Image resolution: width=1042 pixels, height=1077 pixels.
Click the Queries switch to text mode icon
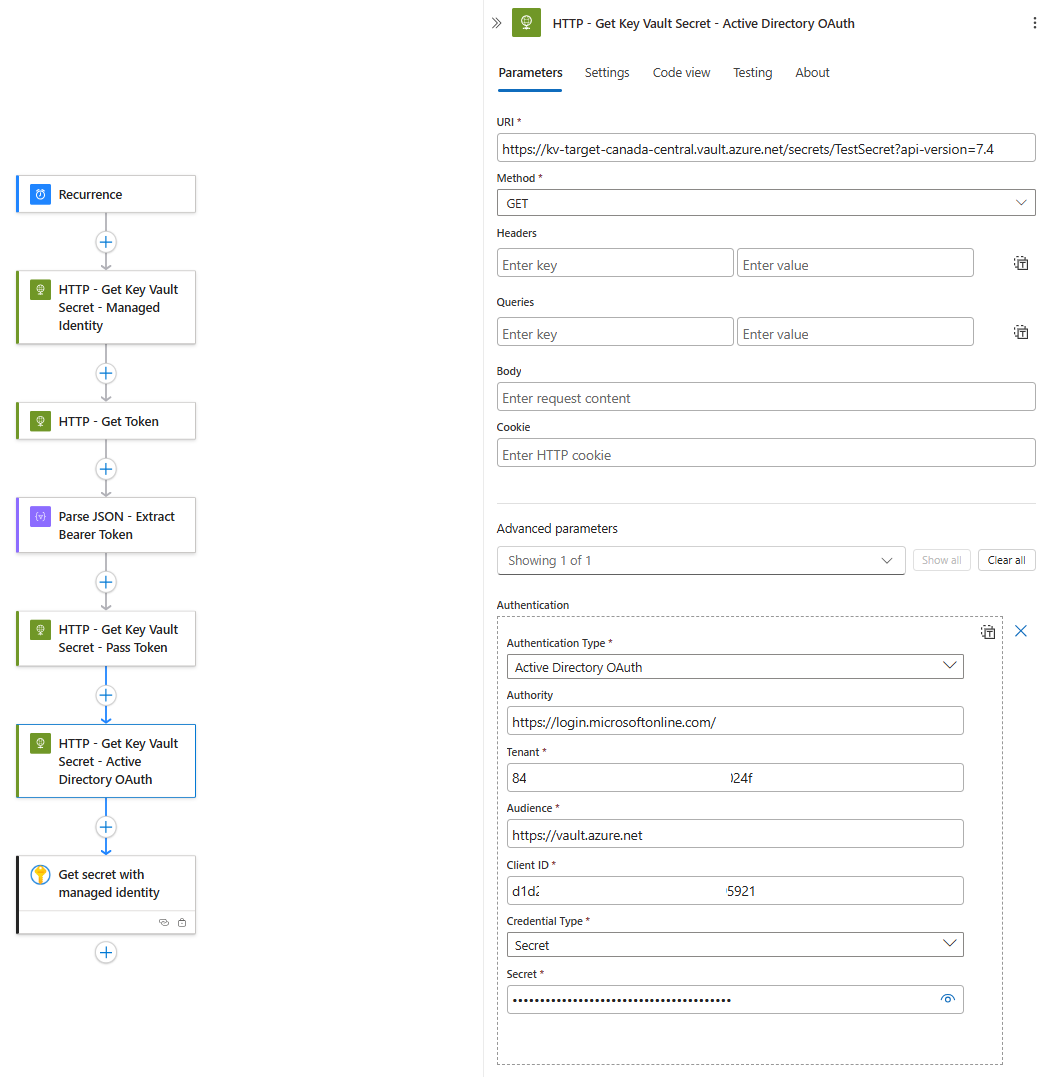1020,332
